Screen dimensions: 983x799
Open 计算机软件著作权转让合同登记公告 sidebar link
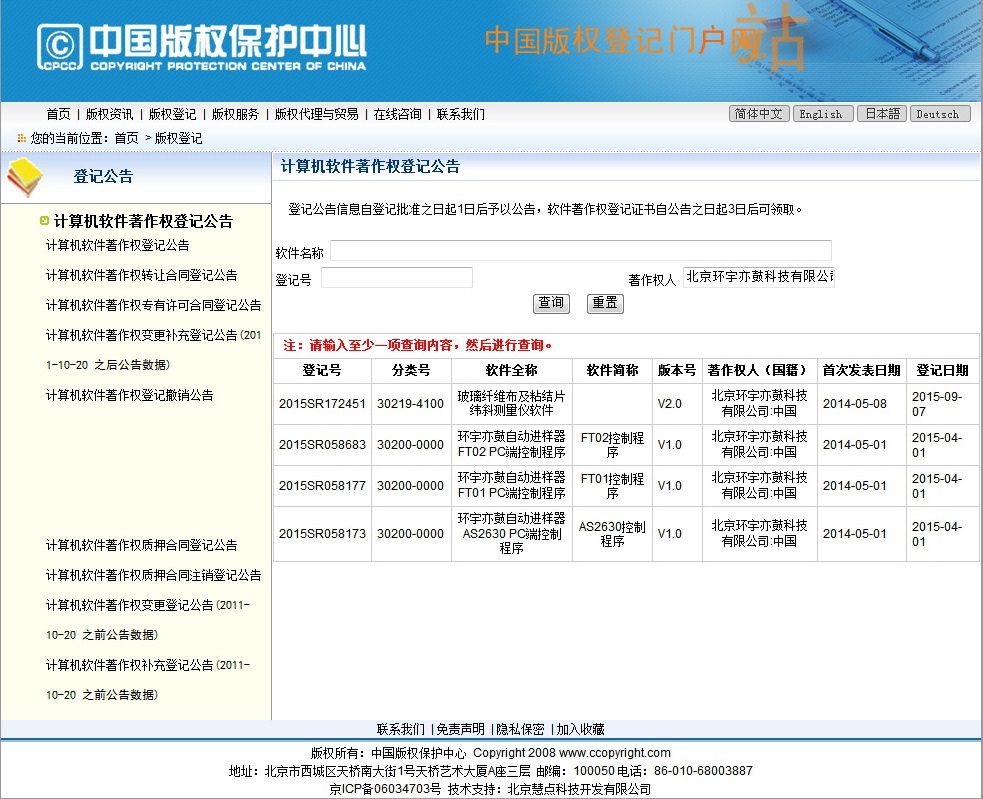[x=141, y=275]
